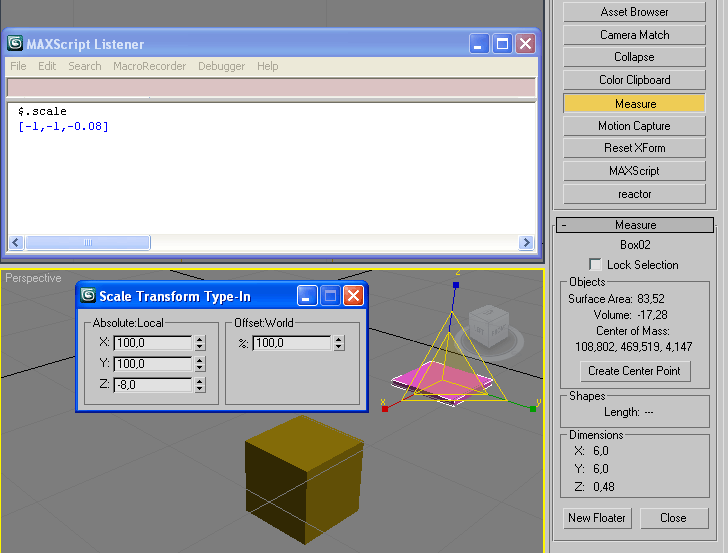The width and height of the screenshot is (728, 553).
Task: Open the Help menu in Listener
Action: click(x=267, y=66)
